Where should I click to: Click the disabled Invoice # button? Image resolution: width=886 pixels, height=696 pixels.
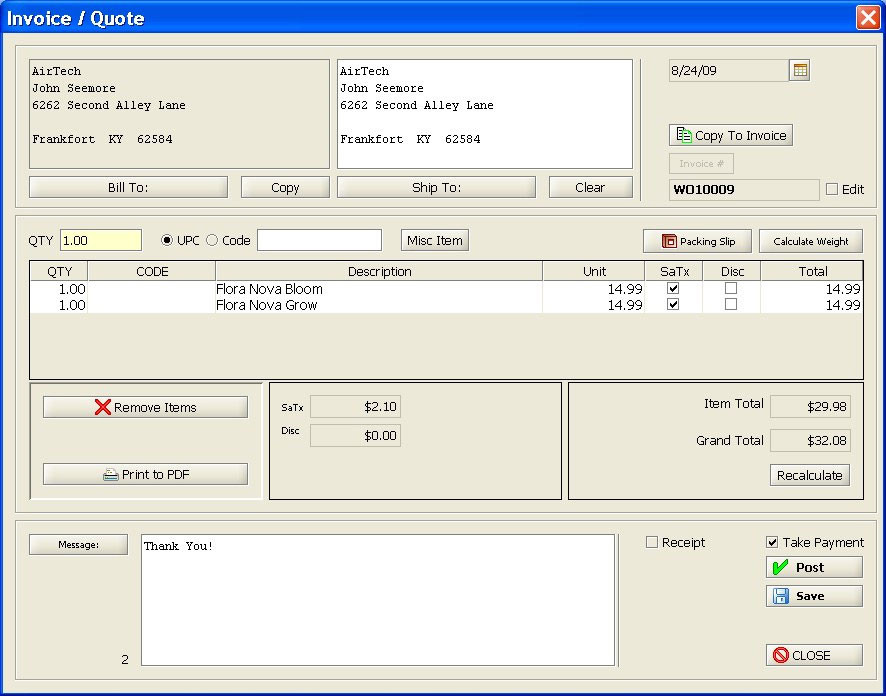click(x=701, y=164)
